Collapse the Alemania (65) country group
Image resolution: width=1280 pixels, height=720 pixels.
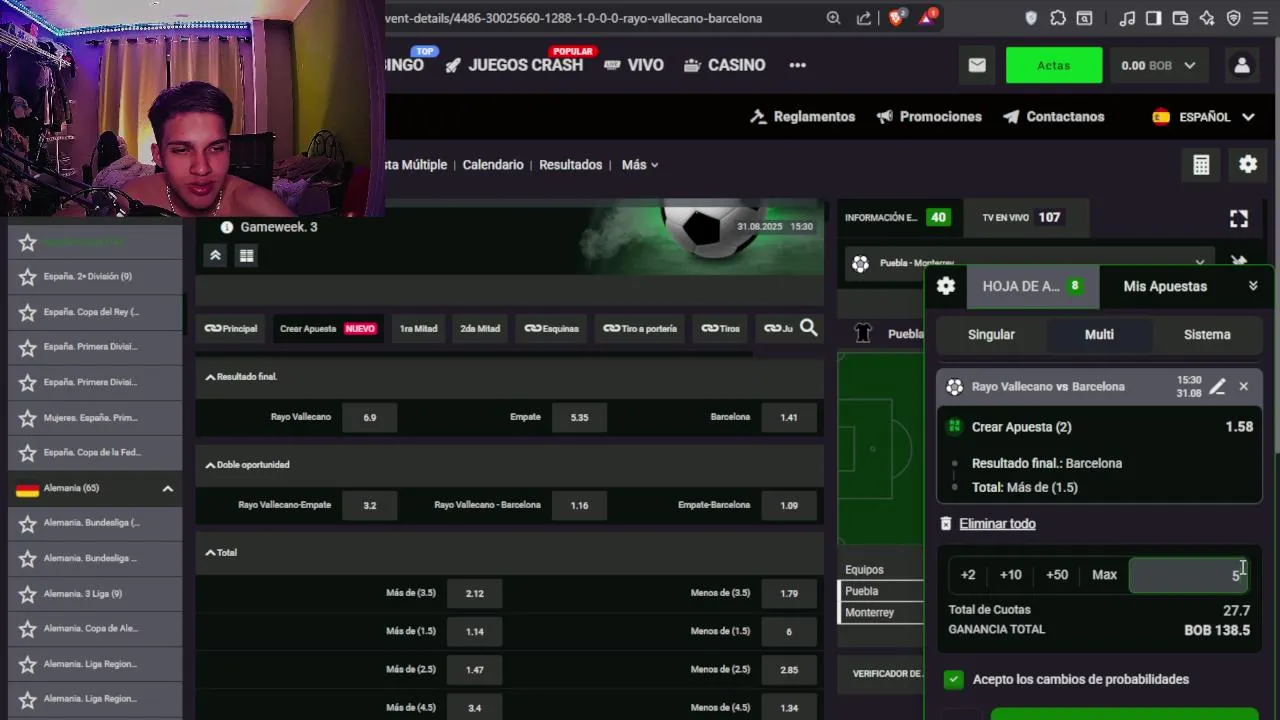pyautogui.click(x=167, y=489)
